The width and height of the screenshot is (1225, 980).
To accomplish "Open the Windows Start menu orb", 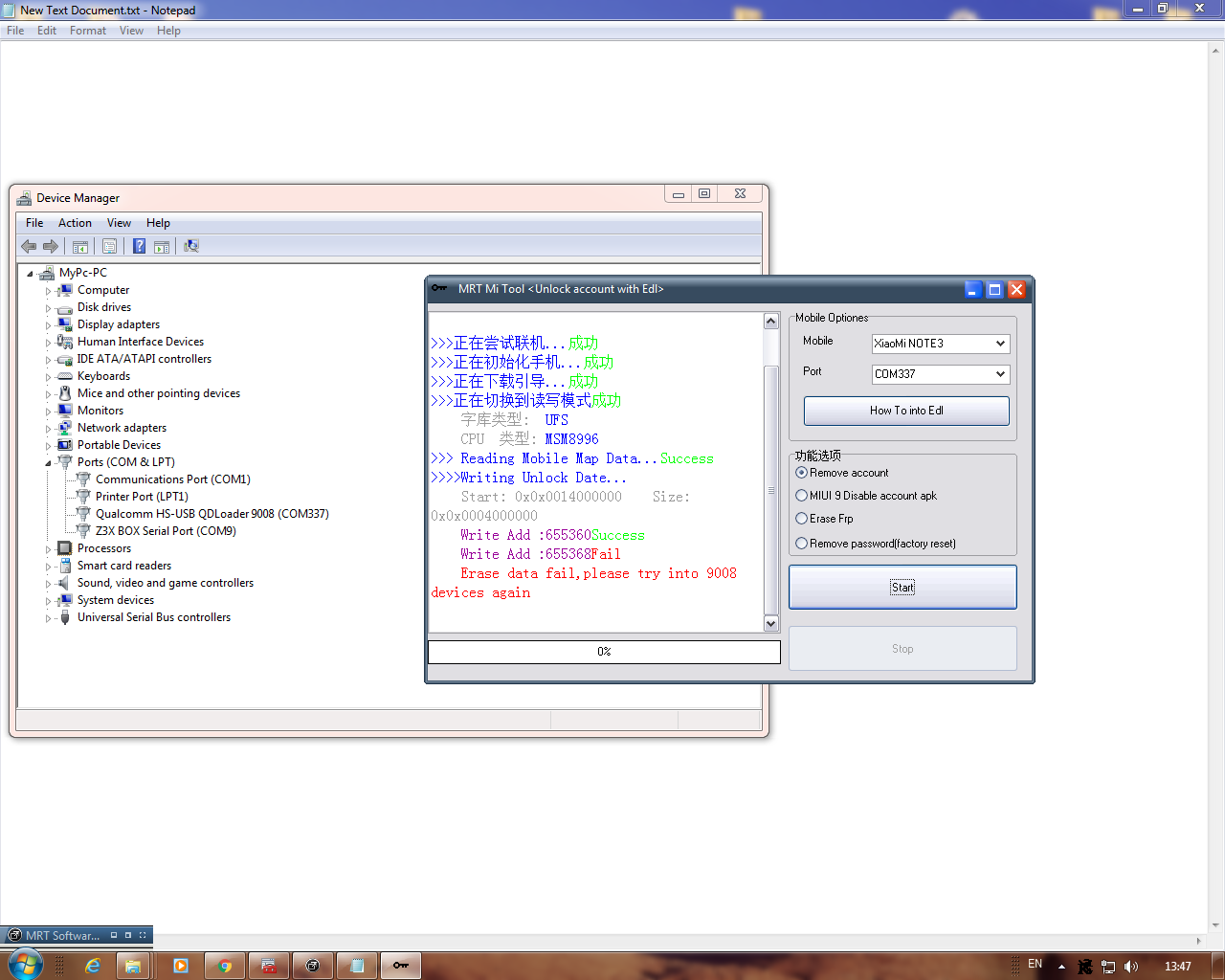I will (26, 965).
